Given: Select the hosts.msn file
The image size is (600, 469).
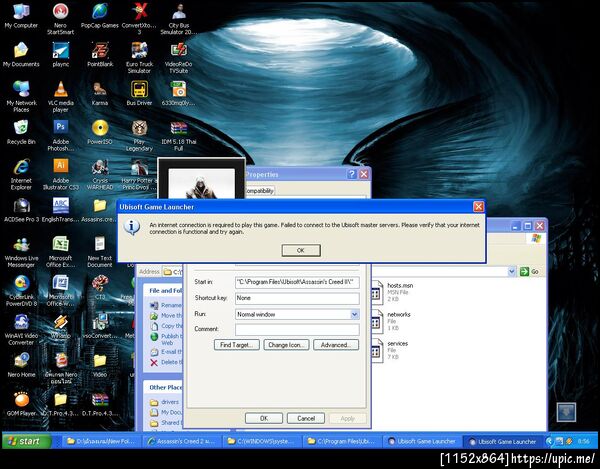Looking at the screenshot, I should point(391,292).
